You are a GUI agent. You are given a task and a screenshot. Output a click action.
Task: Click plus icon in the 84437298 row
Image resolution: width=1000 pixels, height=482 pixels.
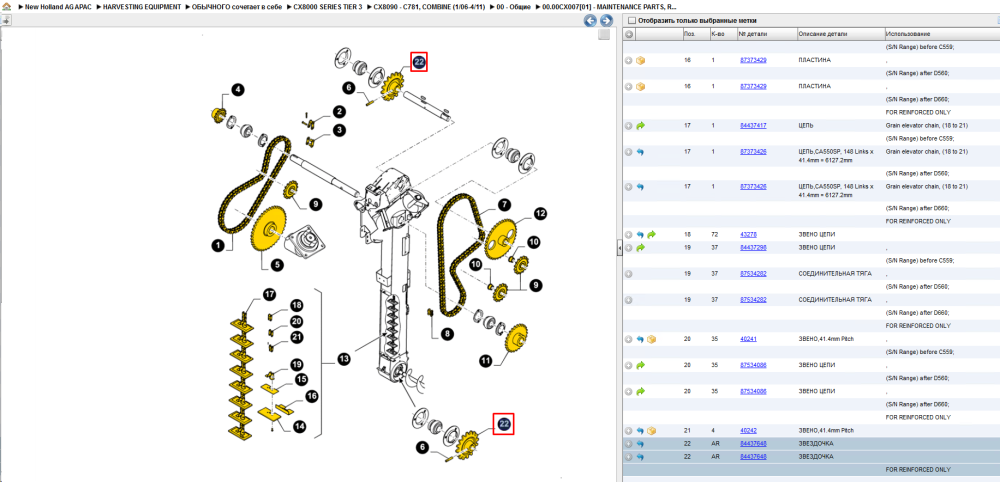(x=629, y=247)
